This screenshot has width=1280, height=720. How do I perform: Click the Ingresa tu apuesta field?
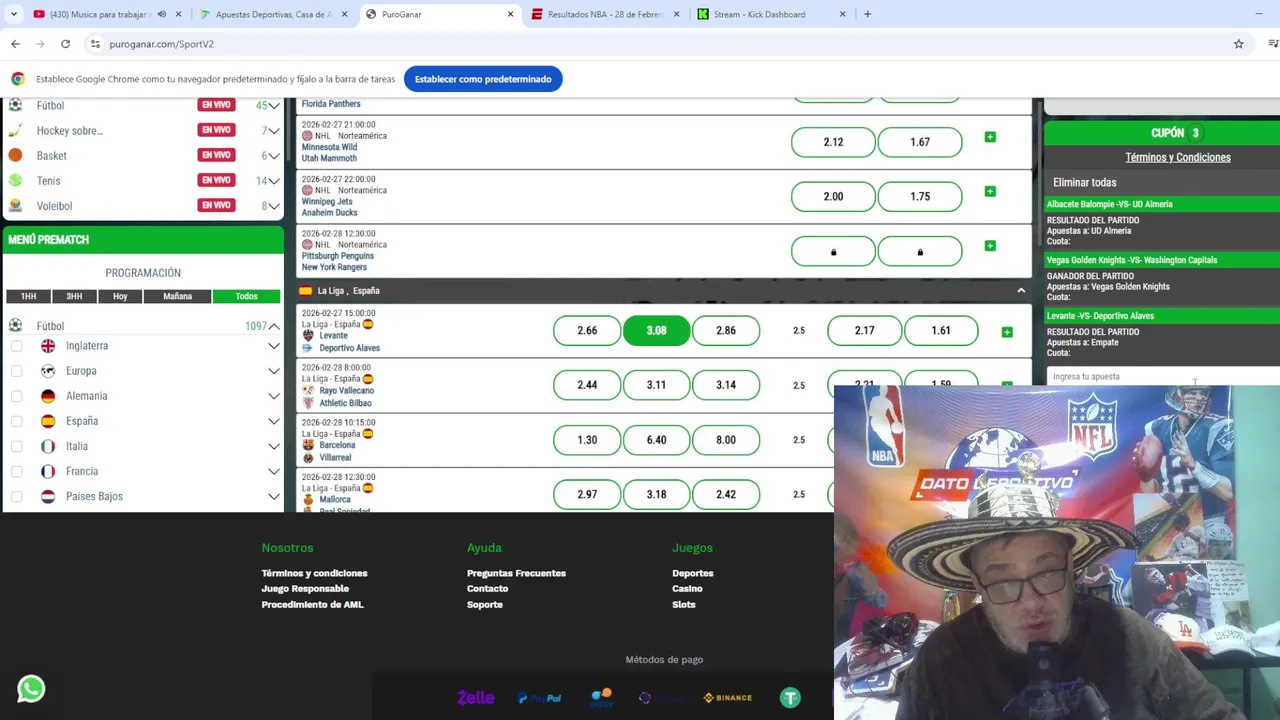click(1163, 376)
